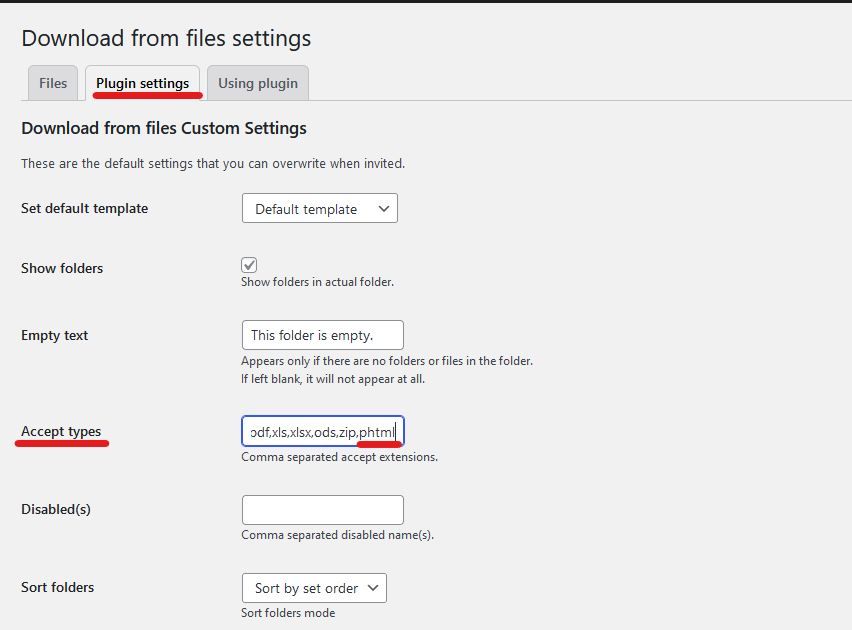Click the empty Disabled(s) input field

322,510
